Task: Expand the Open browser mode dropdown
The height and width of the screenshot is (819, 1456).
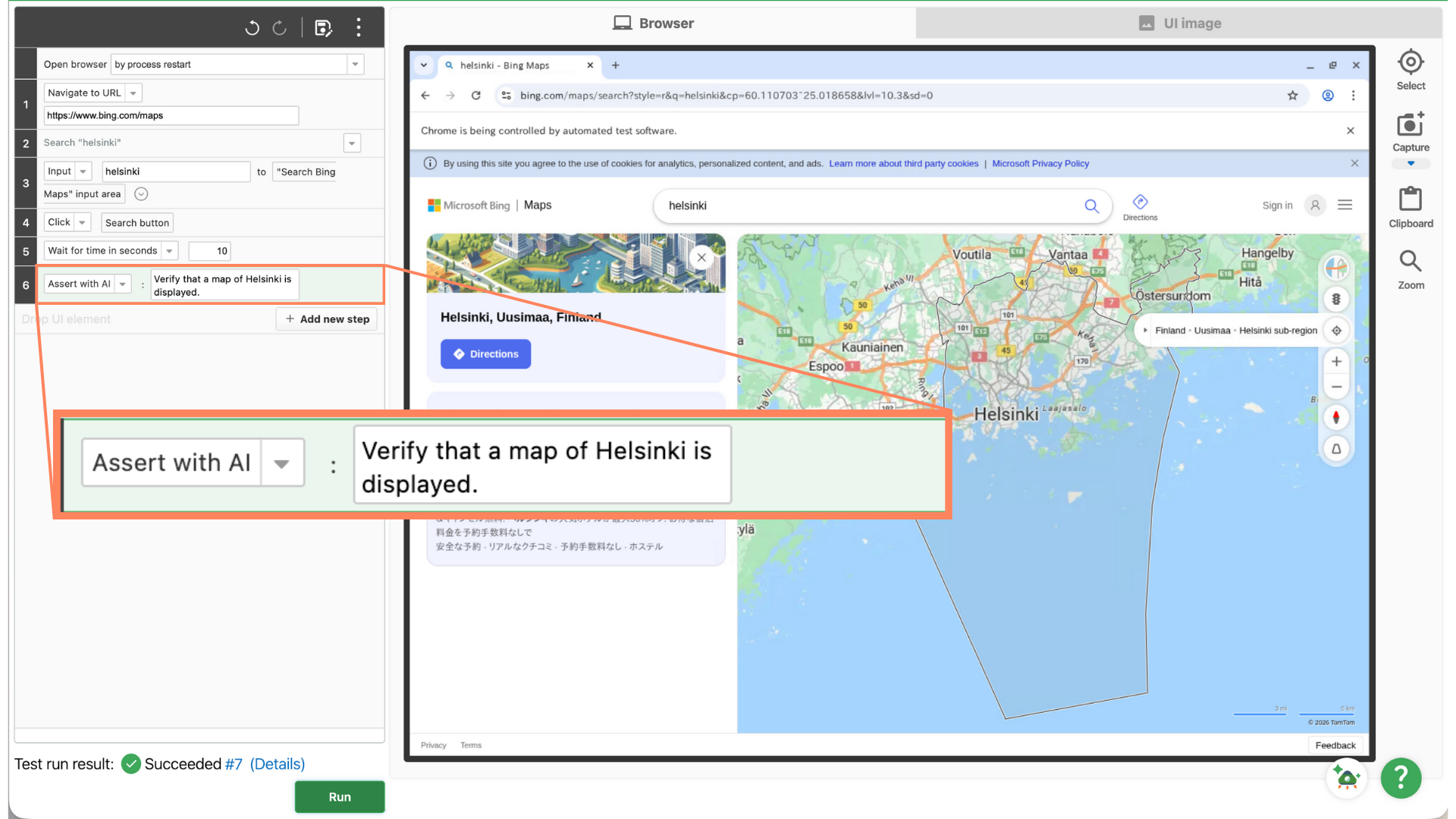Action: (x=355, y=64)
